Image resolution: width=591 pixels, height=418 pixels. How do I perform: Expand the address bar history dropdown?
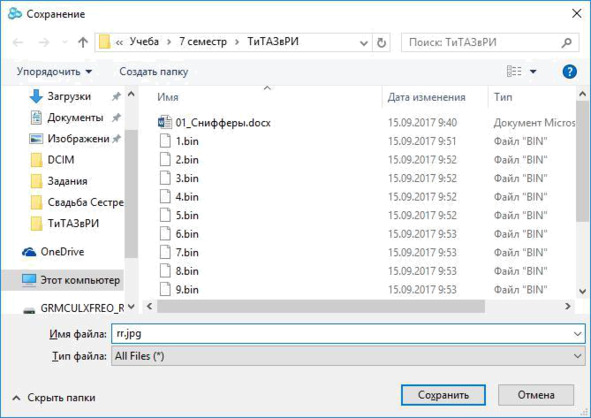coord(363,43)
